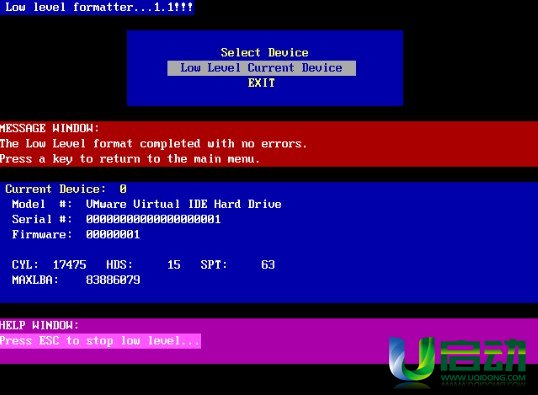Screen dimensions: 538x395
Task: Select the 'Select Device' menu option
Action: pyautogui.click(x=264, y=53)
